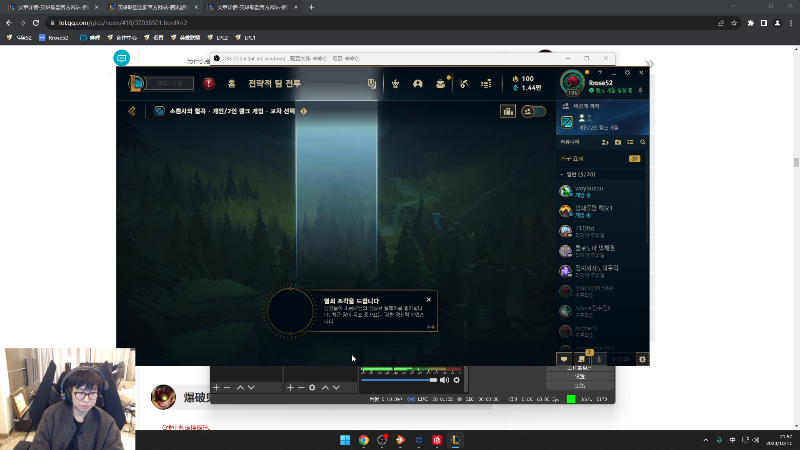Click the new folder icon in social panel

[x=618, y=142]
